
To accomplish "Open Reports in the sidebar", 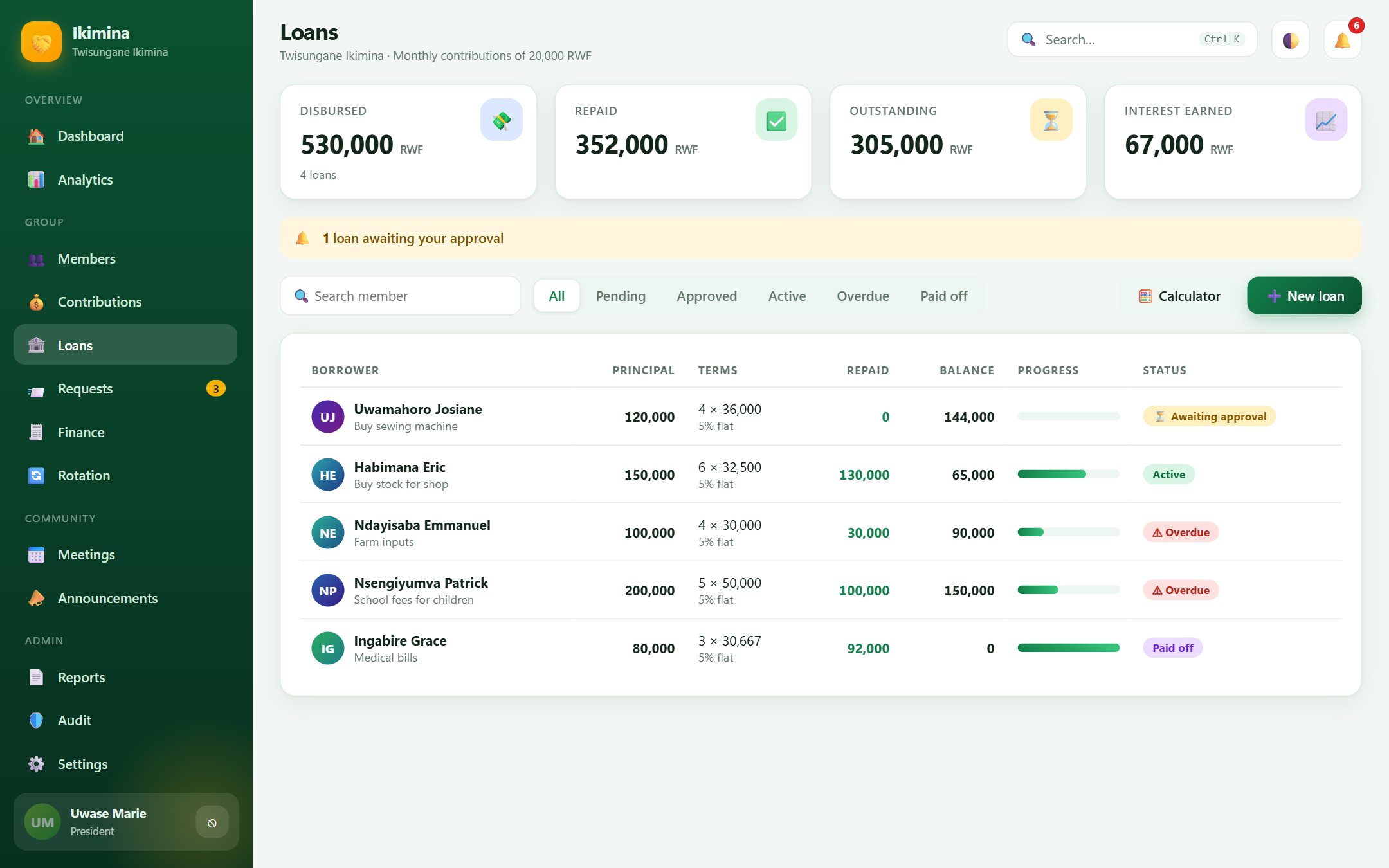I will pos(125,678).
